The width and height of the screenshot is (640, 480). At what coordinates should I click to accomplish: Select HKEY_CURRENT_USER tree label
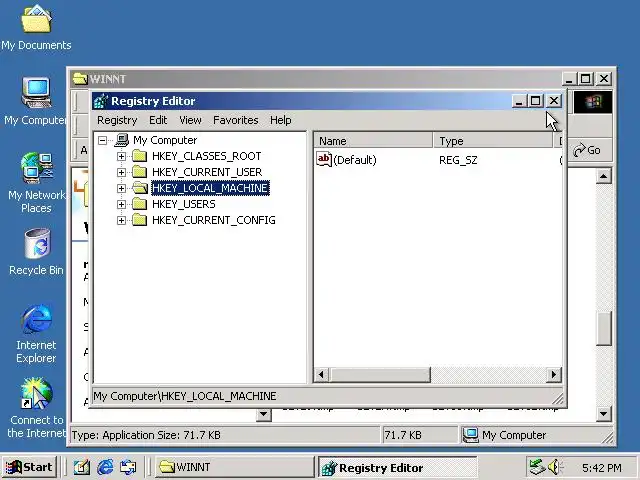(207, 172)
